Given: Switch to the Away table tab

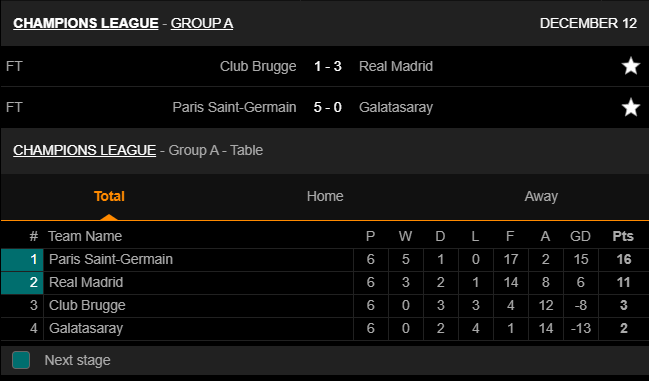Looking at the screenshot, I should click(x=541, y=196).
